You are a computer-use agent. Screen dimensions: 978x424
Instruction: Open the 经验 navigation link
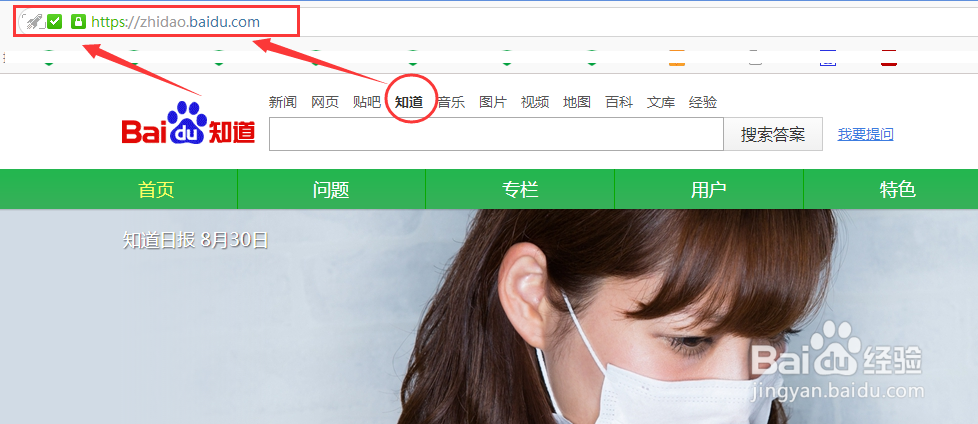tap(703, 102)
